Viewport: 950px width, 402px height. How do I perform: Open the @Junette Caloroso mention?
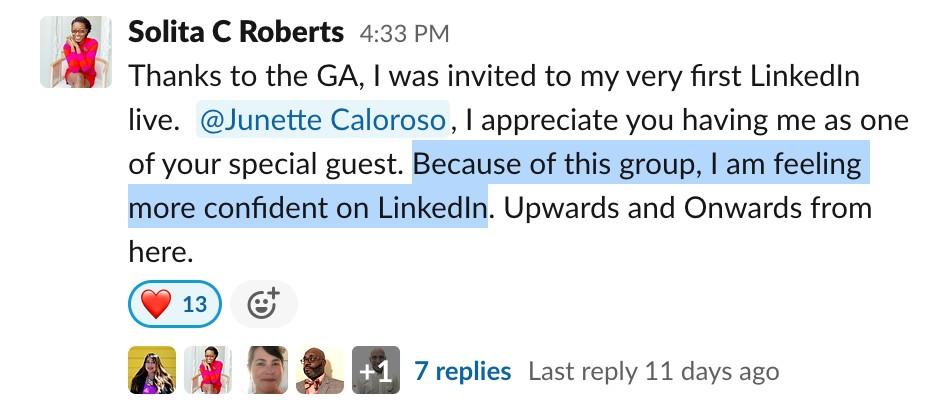pyautogui.click(x=323, y=121)
